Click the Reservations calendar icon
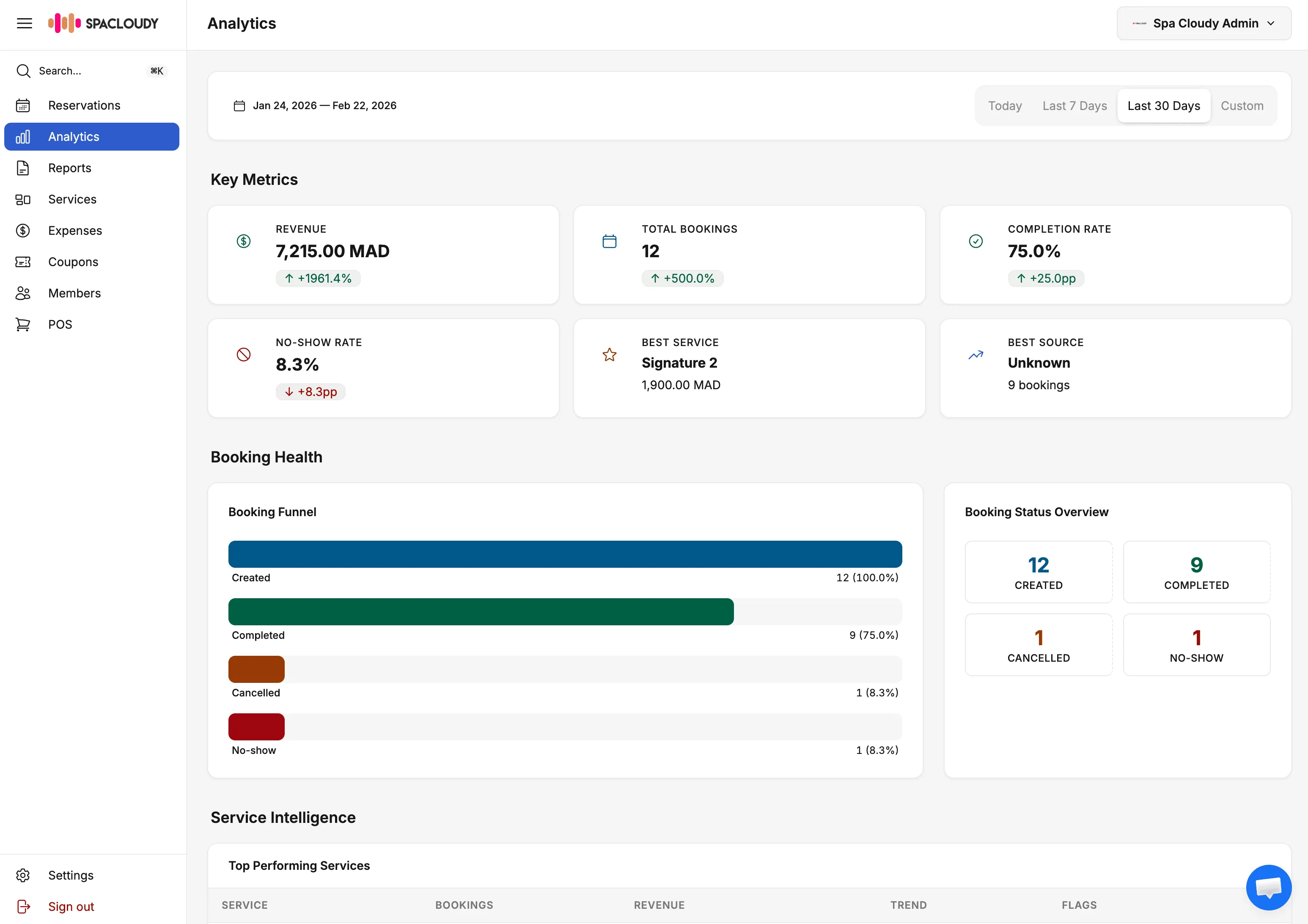 coord(23,105)
